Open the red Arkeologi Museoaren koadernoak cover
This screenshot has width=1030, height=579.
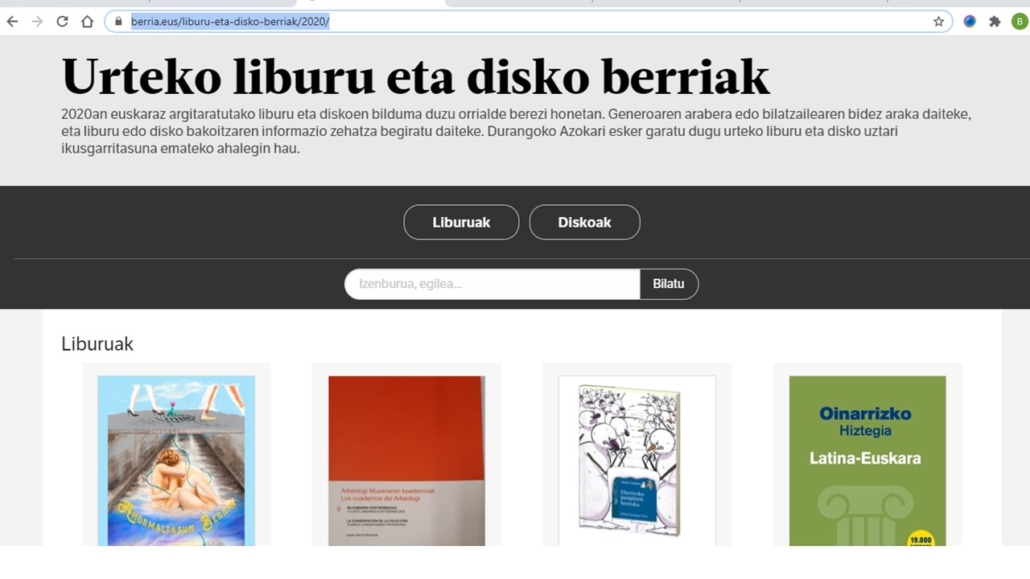point(407,461)
